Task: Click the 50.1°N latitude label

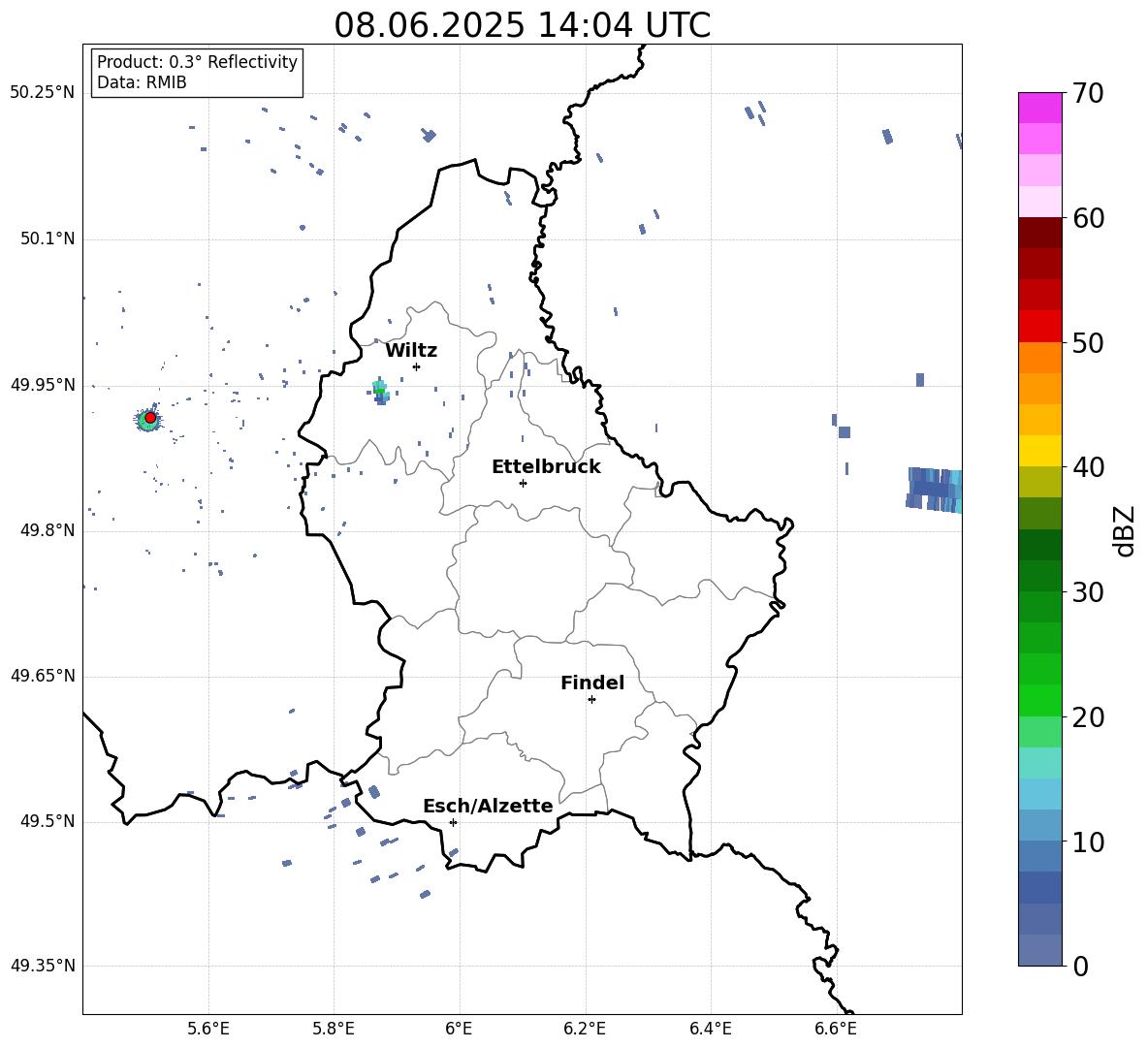Action: (x=48, y=239)
